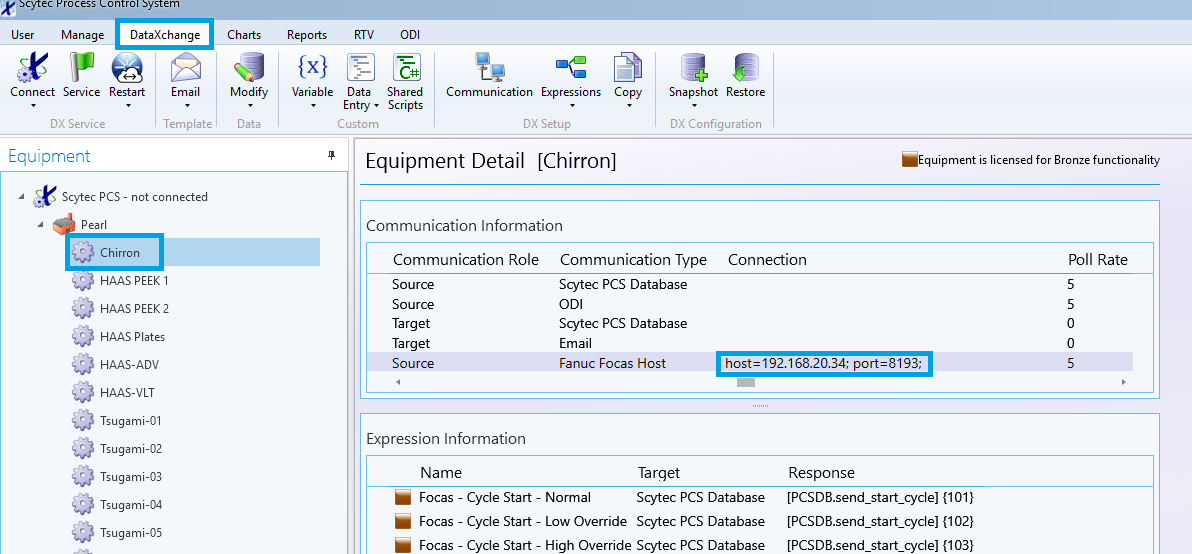Select the Target Email communication row
The width and height of the screenshot is (1192, 554).
(751, 343)
